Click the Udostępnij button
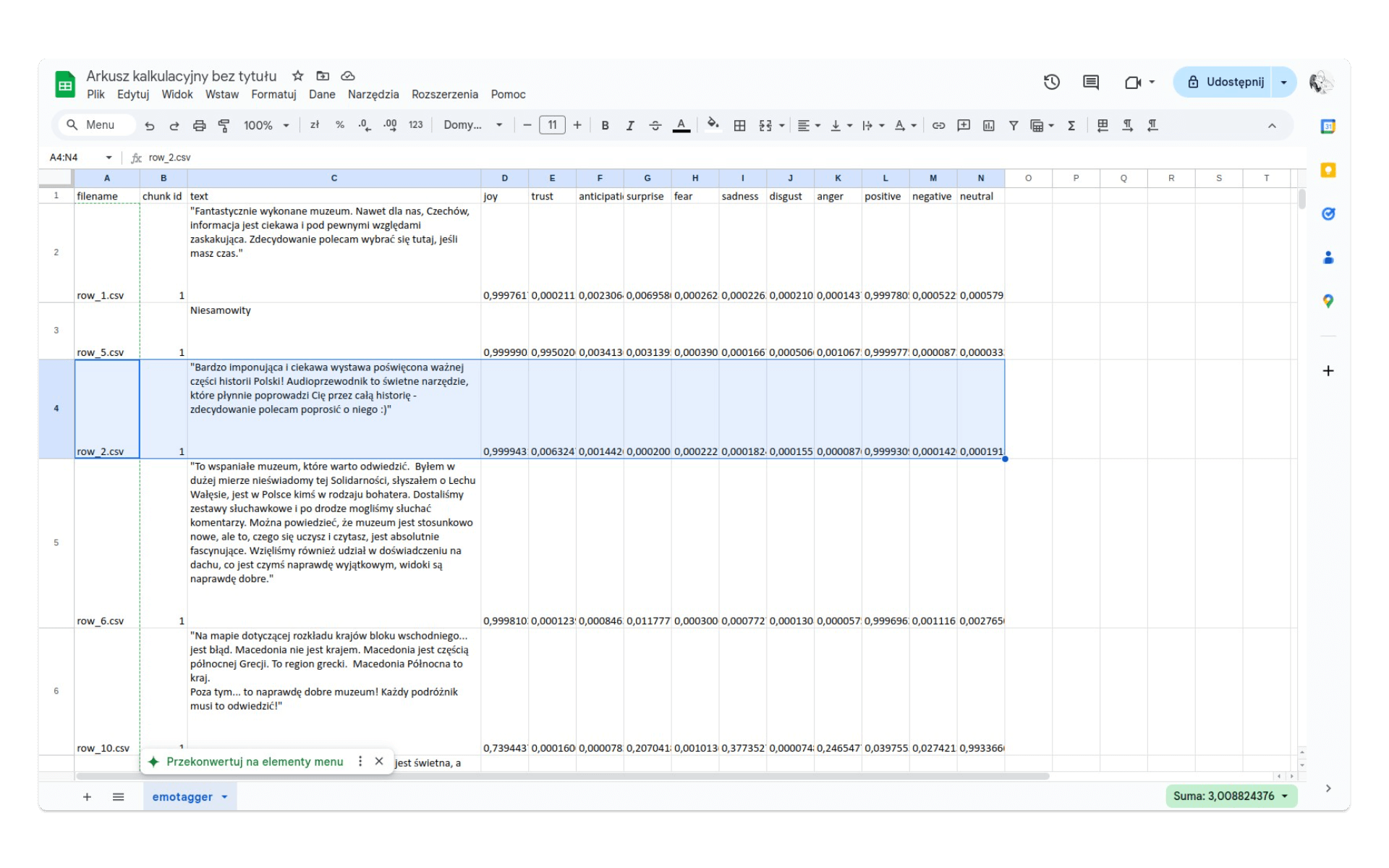The width and height of the screenshot is (1389, 868). 1226,82
